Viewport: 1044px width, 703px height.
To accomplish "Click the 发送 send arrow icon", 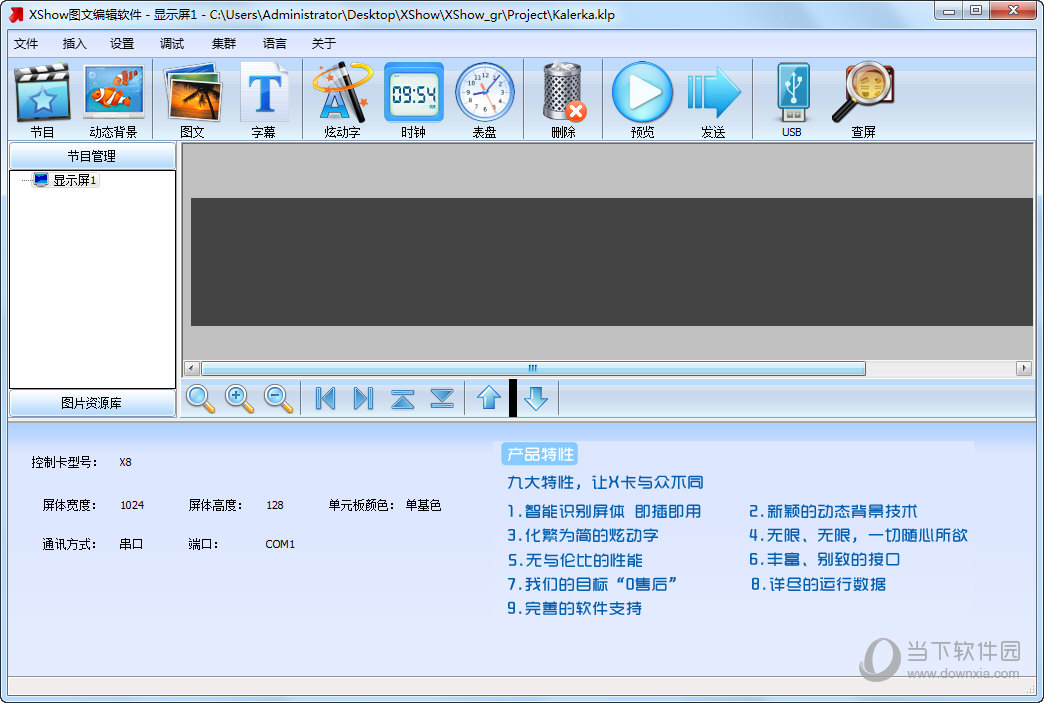I will tap(713, 93).
